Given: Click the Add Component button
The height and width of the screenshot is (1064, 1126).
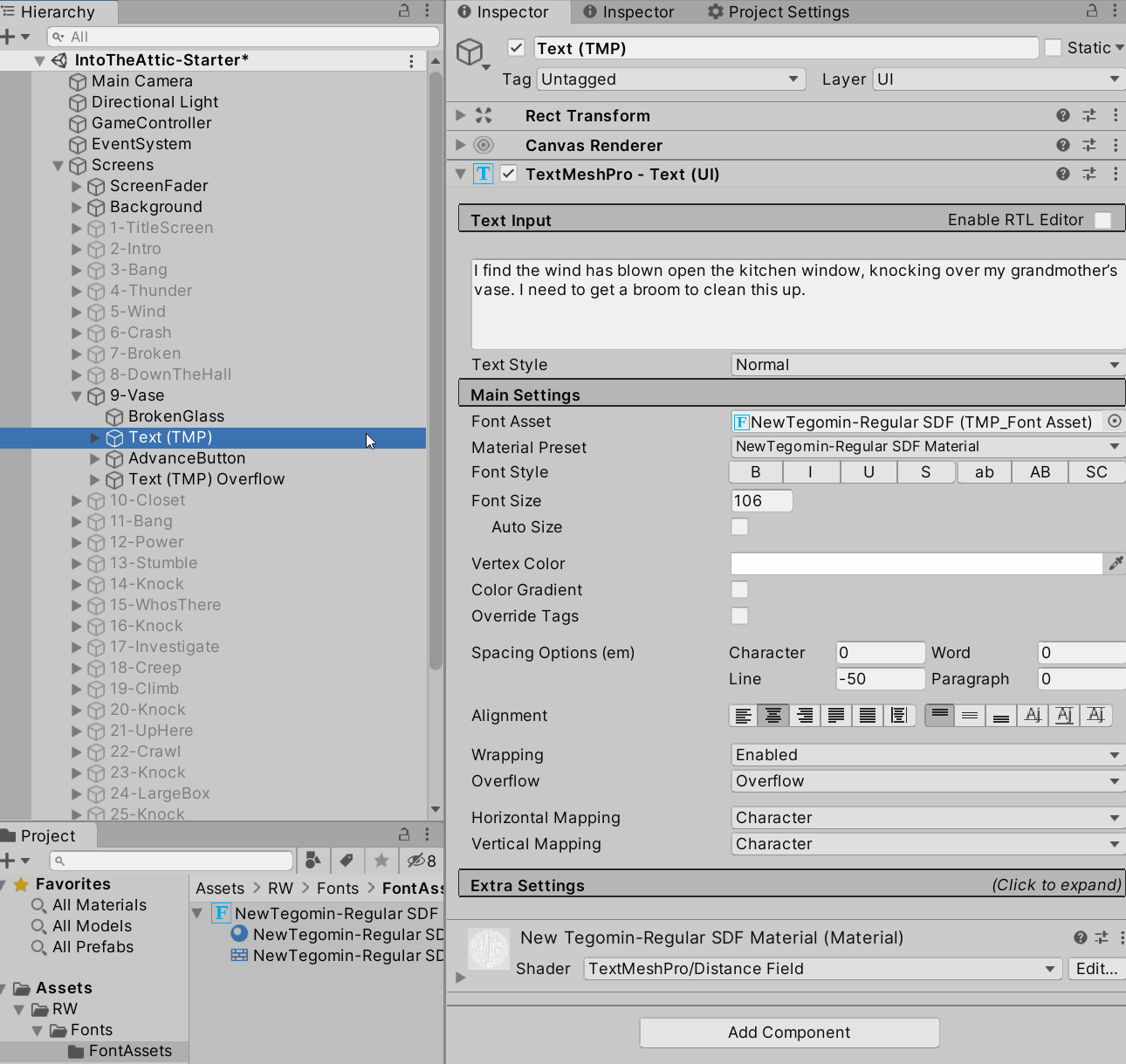Looking at the screenshot, I should click(789, 1033).
